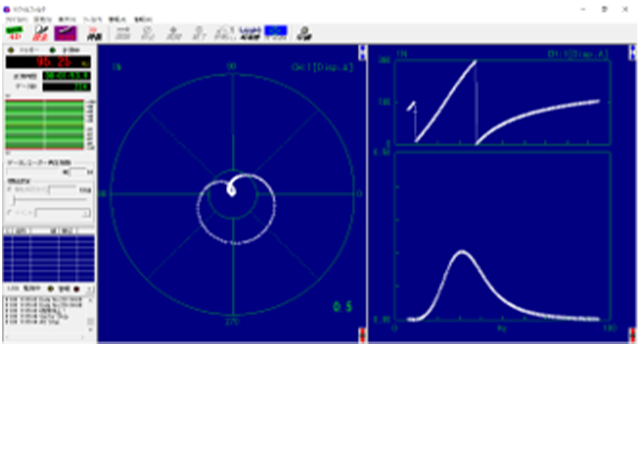Click the Ch:1[Disp.A] label on polar plot
The image size is (640, 460).
pyautogui.click(x=322, y=67)
